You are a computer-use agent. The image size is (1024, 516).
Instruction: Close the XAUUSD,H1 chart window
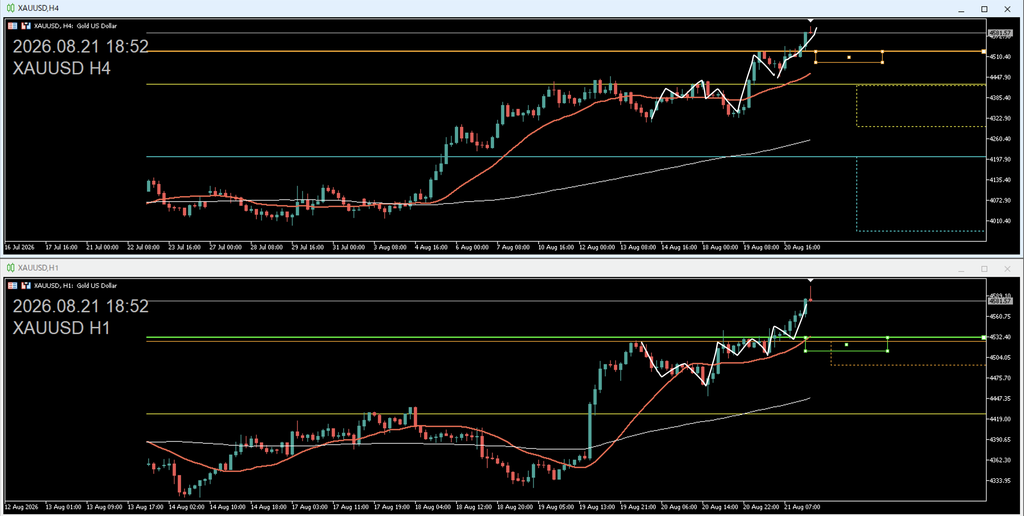point(1007,268)
